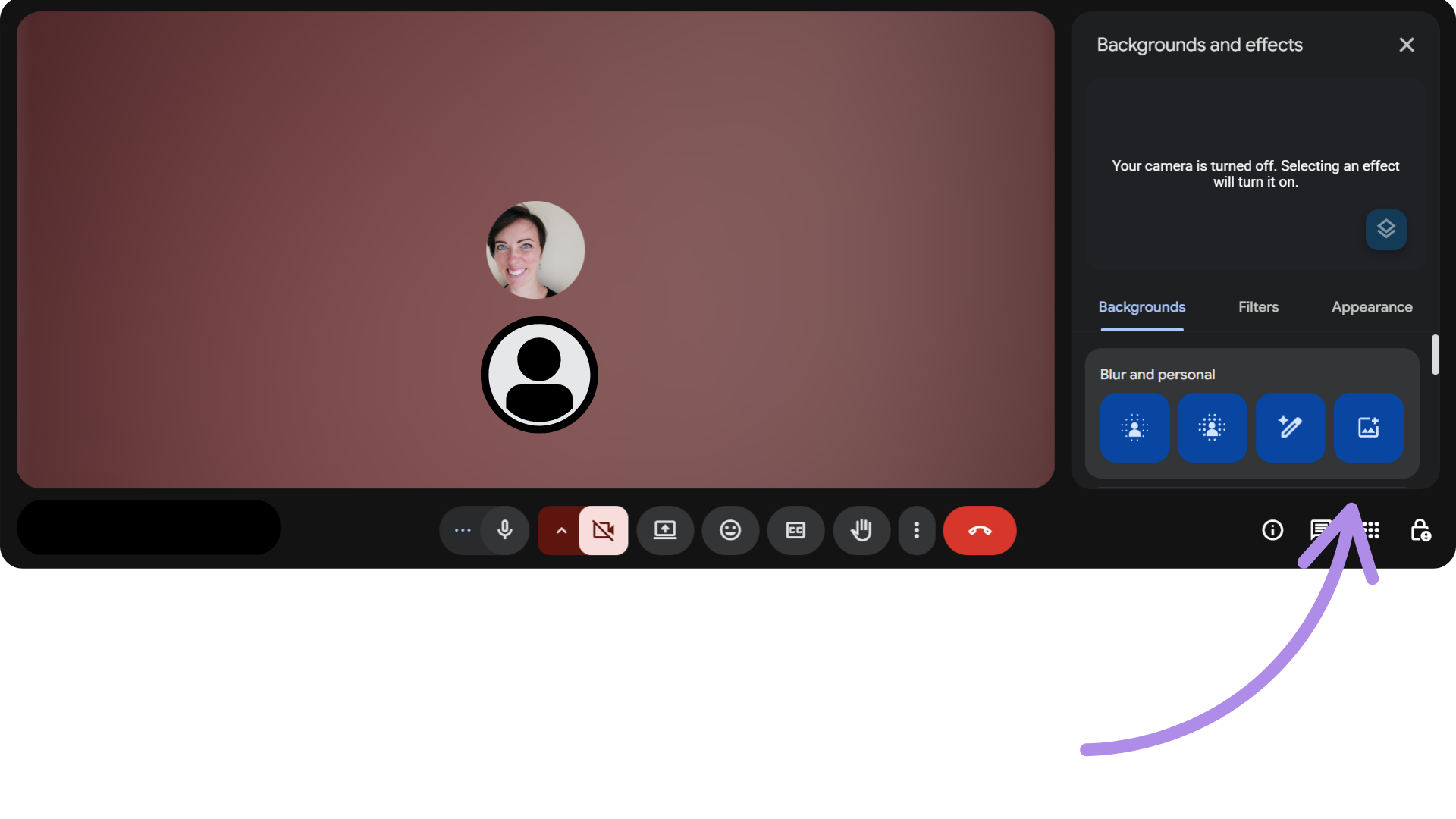Click the participant profile photo

point(535,249)
